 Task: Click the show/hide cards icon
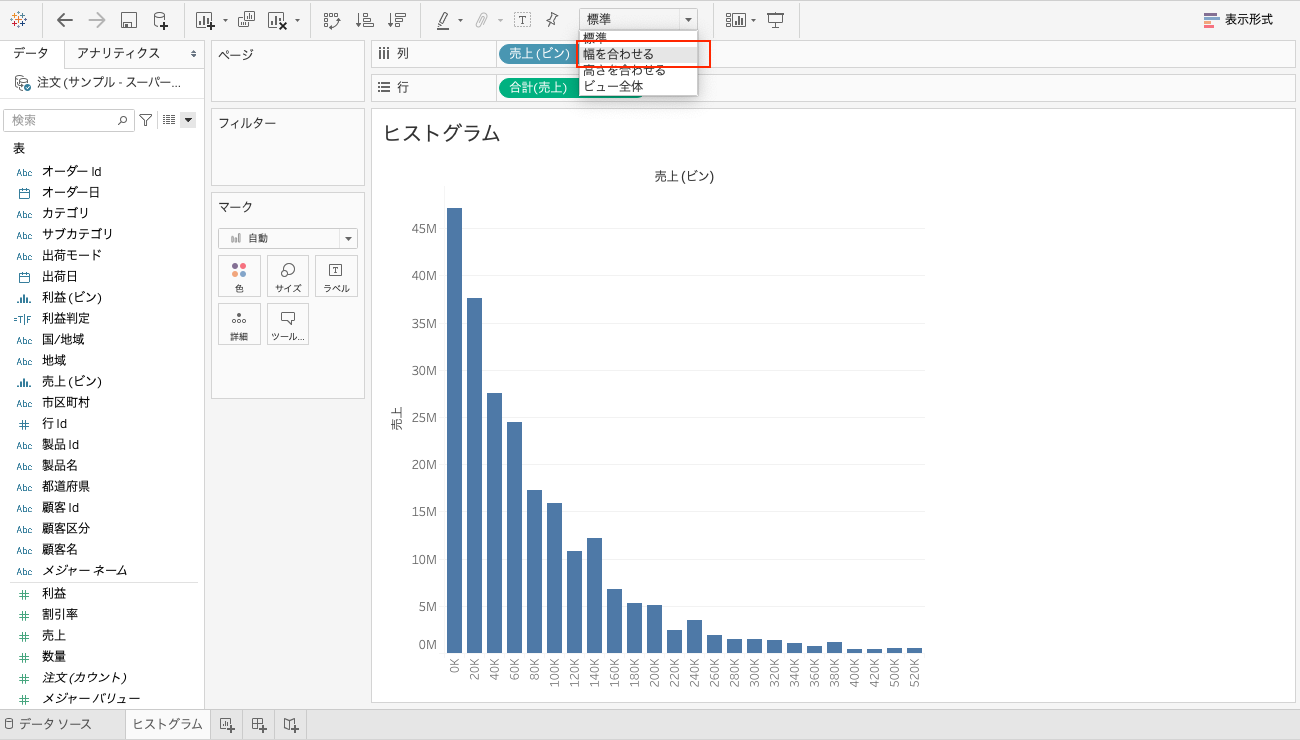[x=736, y=20]
